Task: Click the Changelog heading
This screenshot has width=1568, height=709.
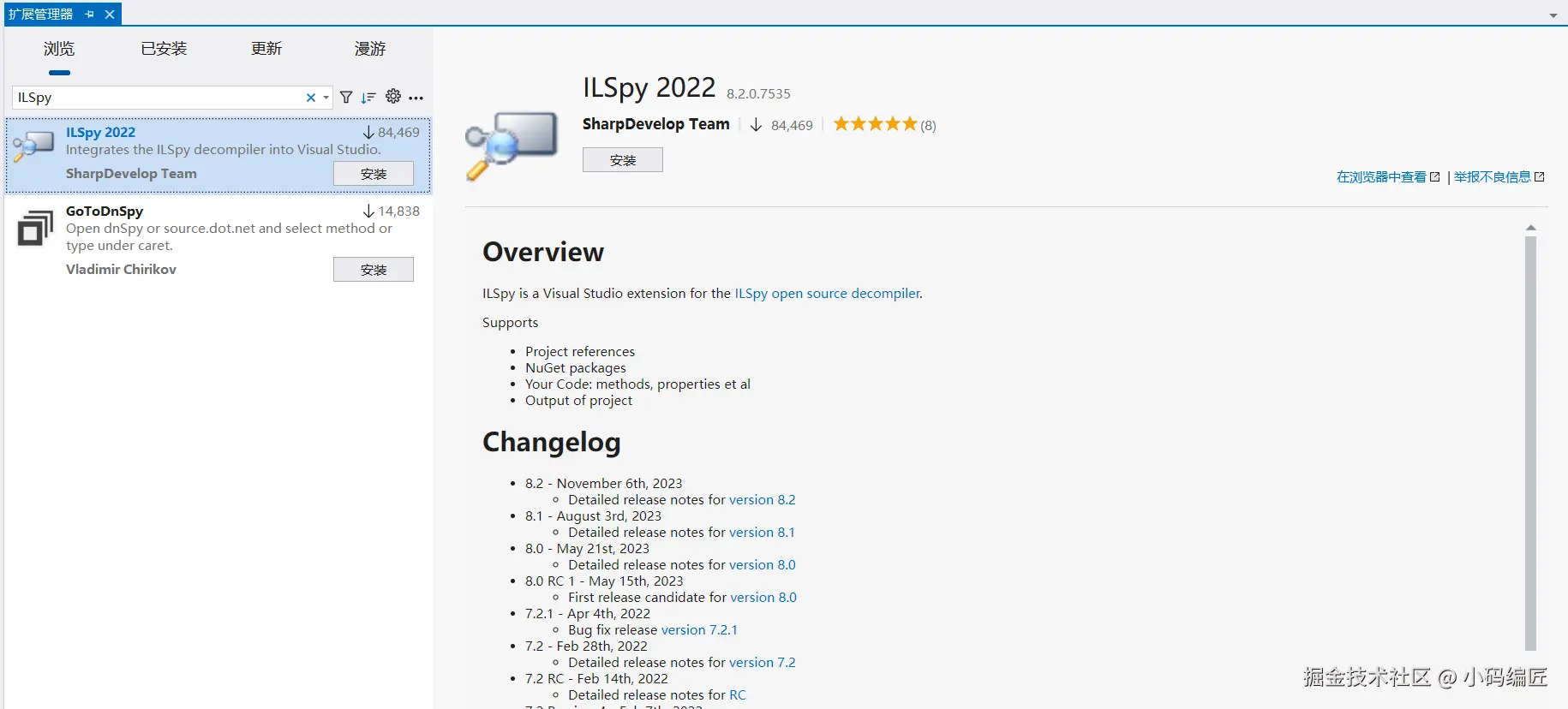Action: pyautogui.click(x=551, y=443)
